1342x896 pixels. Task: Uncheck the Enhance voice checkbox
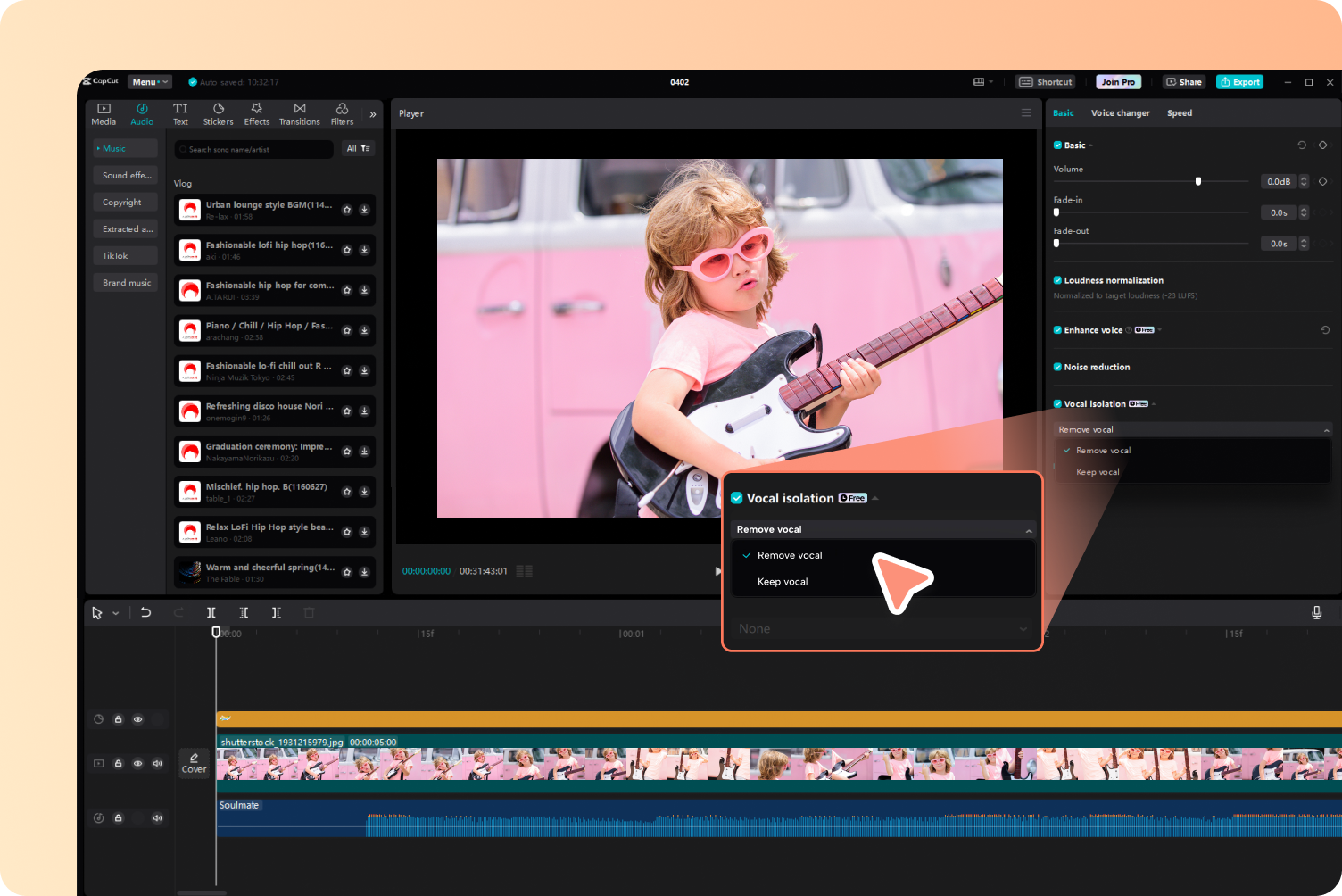coord(1057,330)
